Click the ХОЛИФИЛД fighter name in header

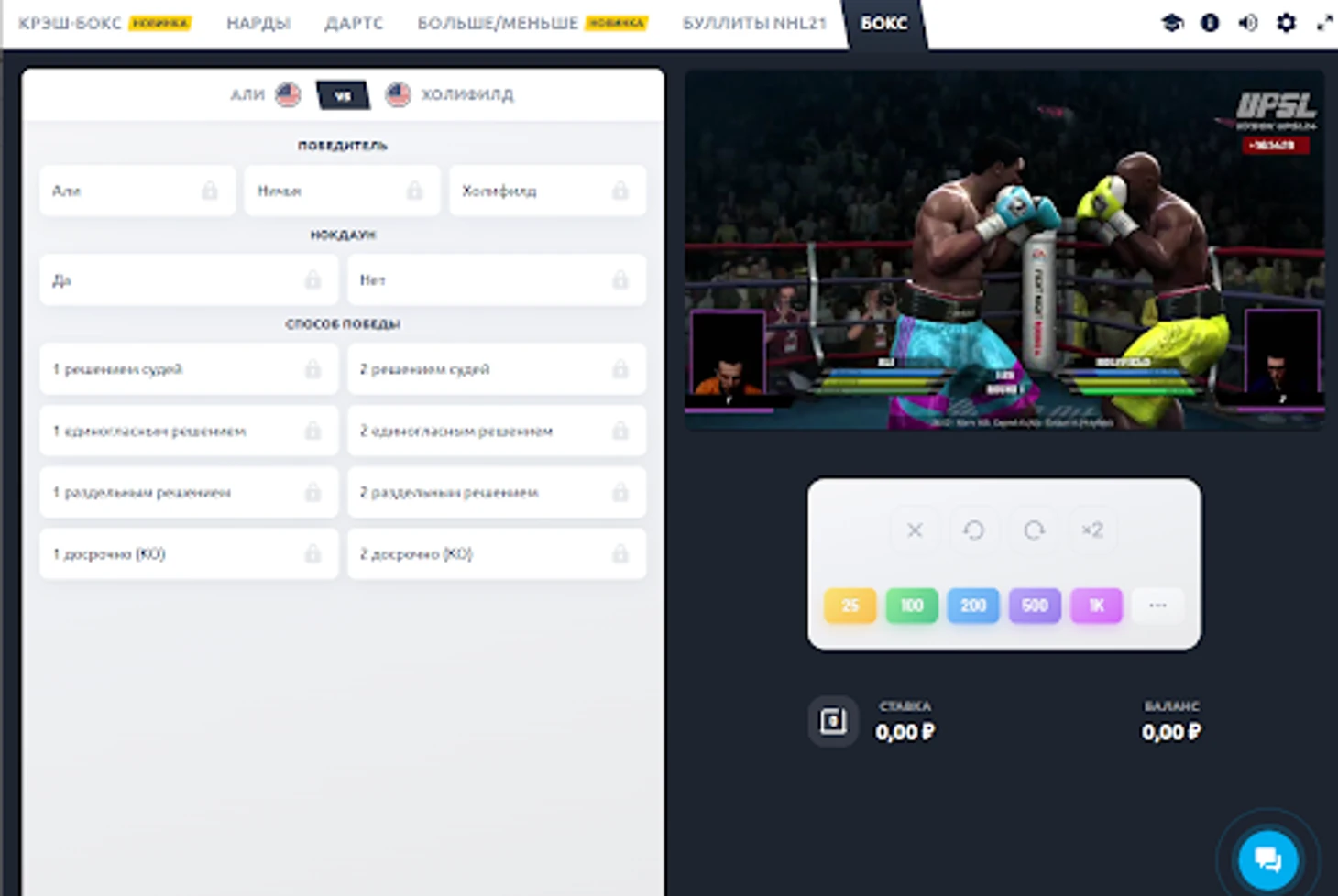[467, 94]
